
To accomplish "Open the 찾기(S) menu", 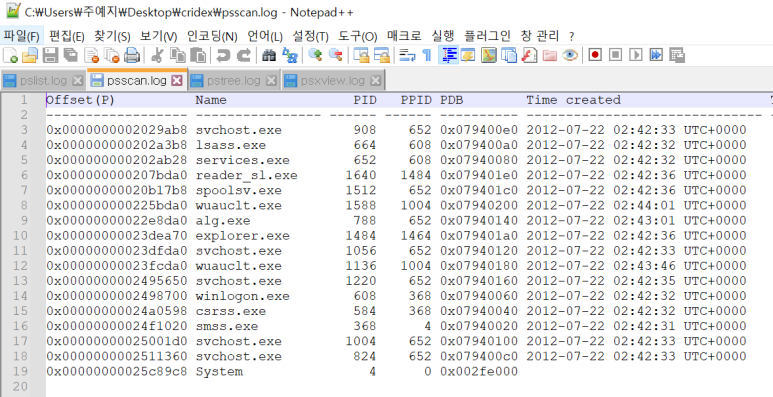I will pyautogui.click(x=112, y=36).
